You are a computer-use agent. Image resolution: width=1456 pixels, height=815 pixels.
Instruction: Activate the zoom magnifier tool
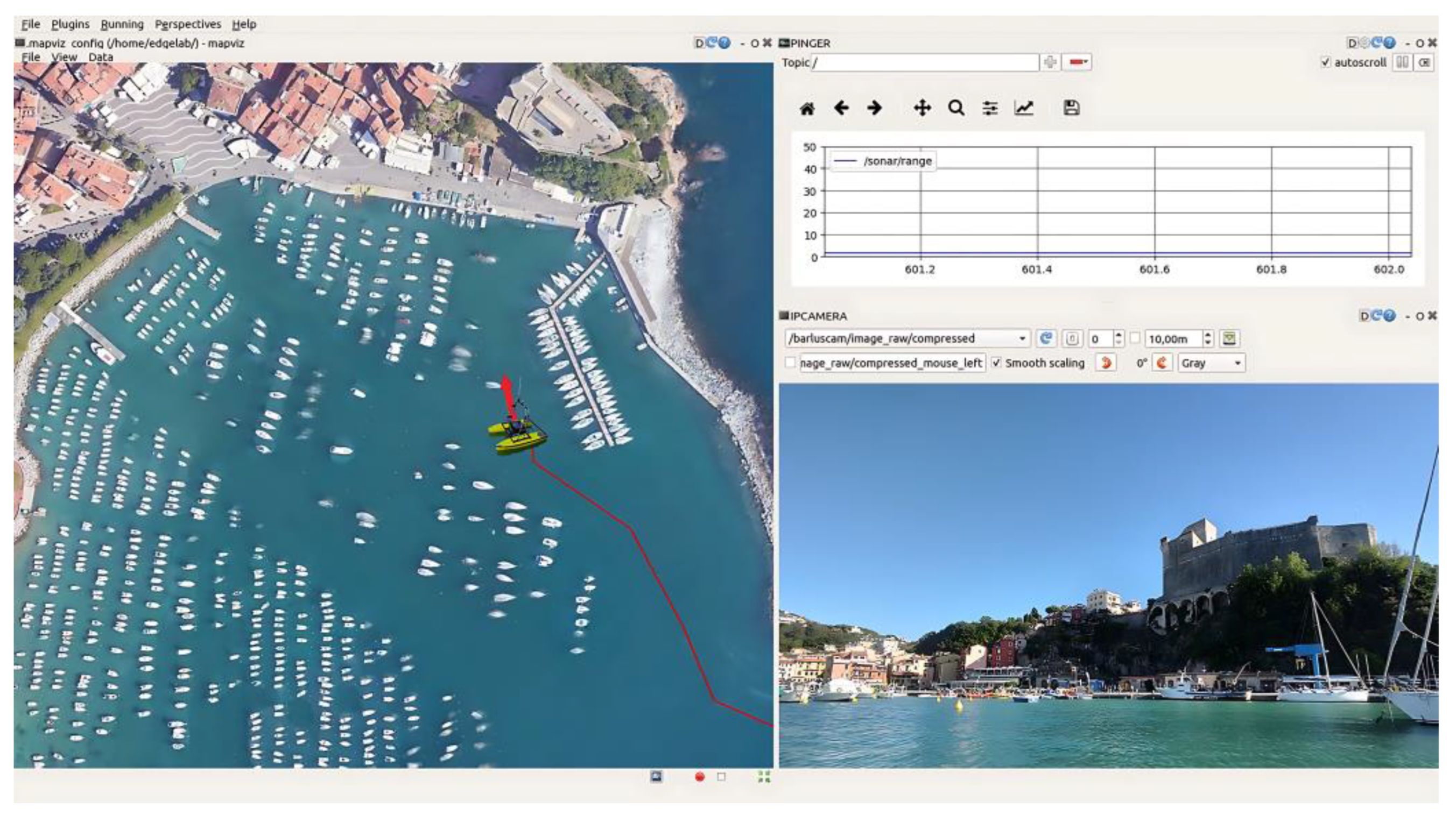coord(956,108)
